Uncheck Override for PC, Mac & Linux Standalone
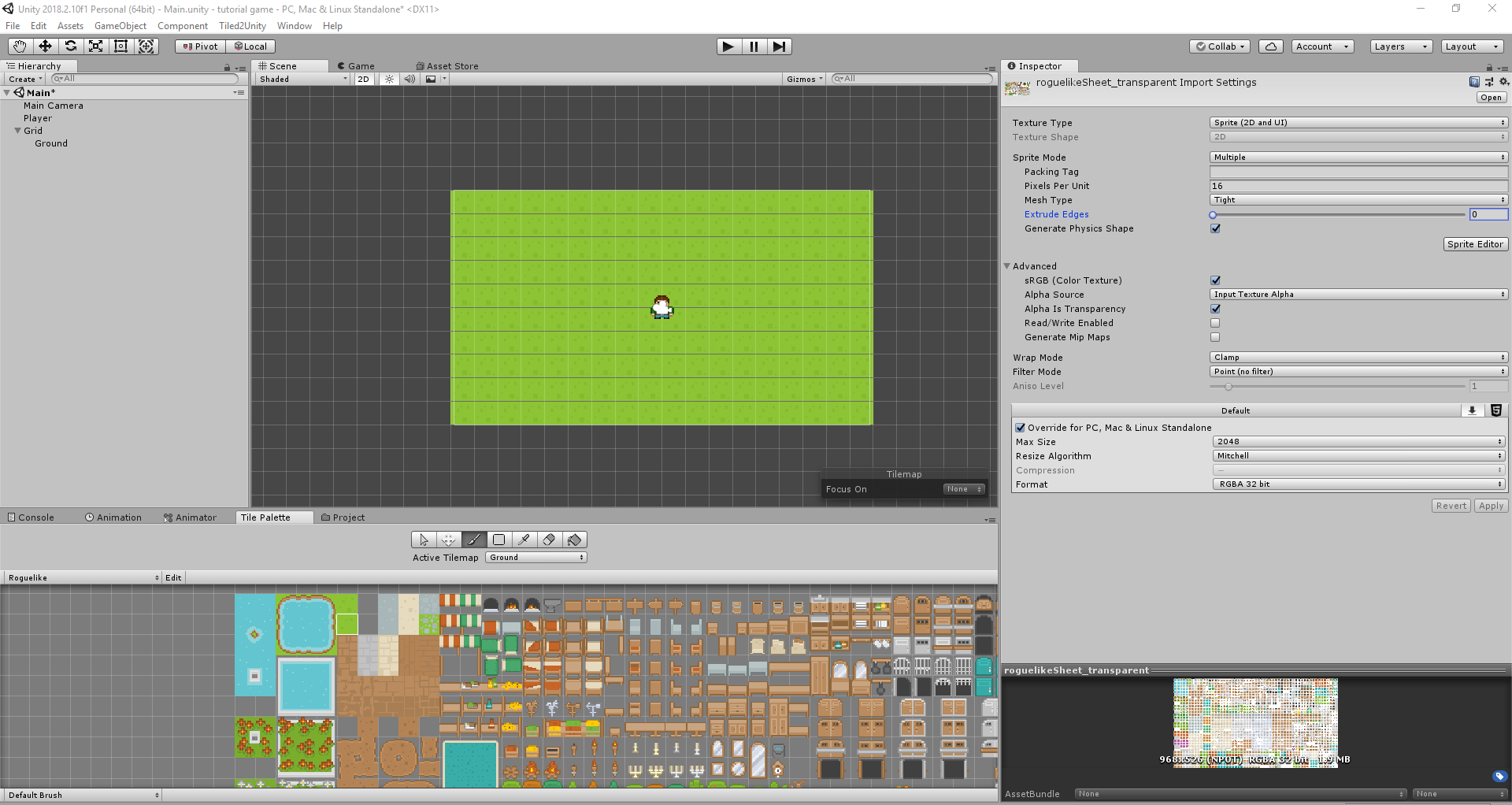The width and height of the screenshot is (1512, 805). [x=1020, y=427]
